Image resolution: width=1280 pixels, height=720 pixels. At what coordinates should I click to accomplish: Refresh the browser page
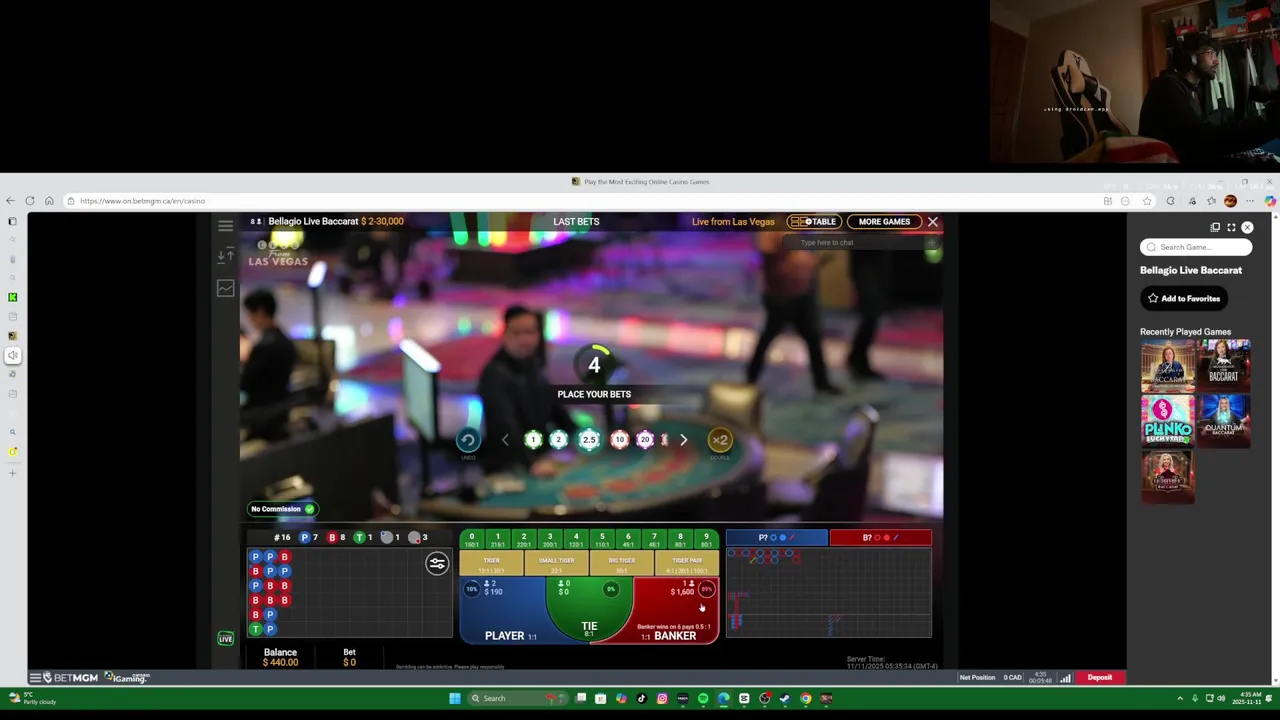(x=29, y=201)
